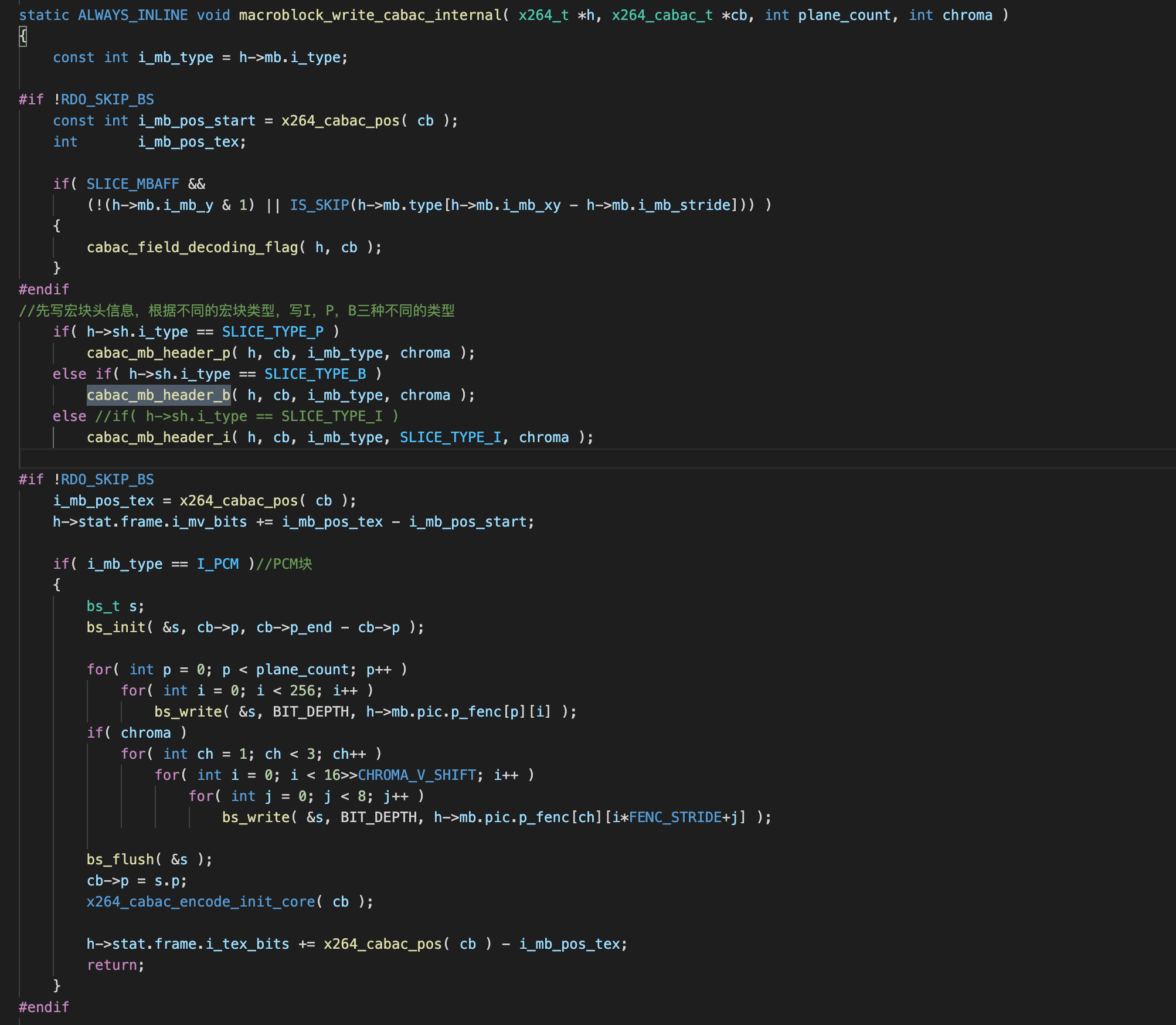Click the commented-out SLICE_TYPE_I condition
This screenshot has height=1025, width=1176.
[247, 416]
